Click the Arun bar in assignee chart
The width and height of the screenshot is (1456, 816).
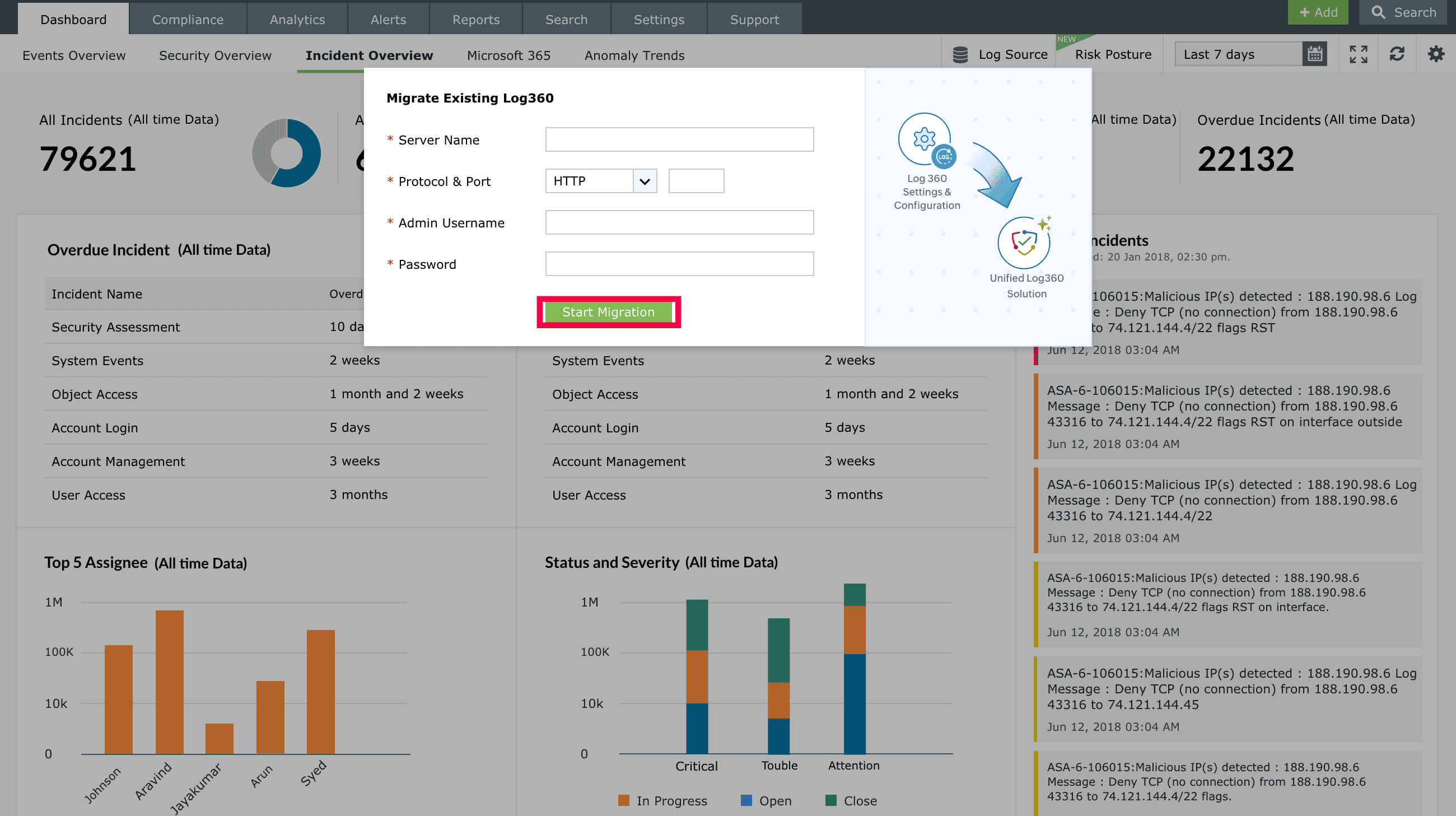270,717
